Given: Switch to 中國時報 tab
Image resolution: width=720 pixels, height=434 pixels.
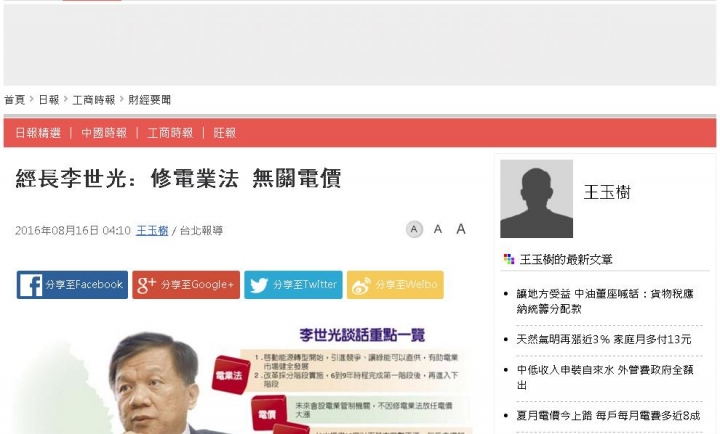Looking at the screenshot, I should (x=104, y=133).
